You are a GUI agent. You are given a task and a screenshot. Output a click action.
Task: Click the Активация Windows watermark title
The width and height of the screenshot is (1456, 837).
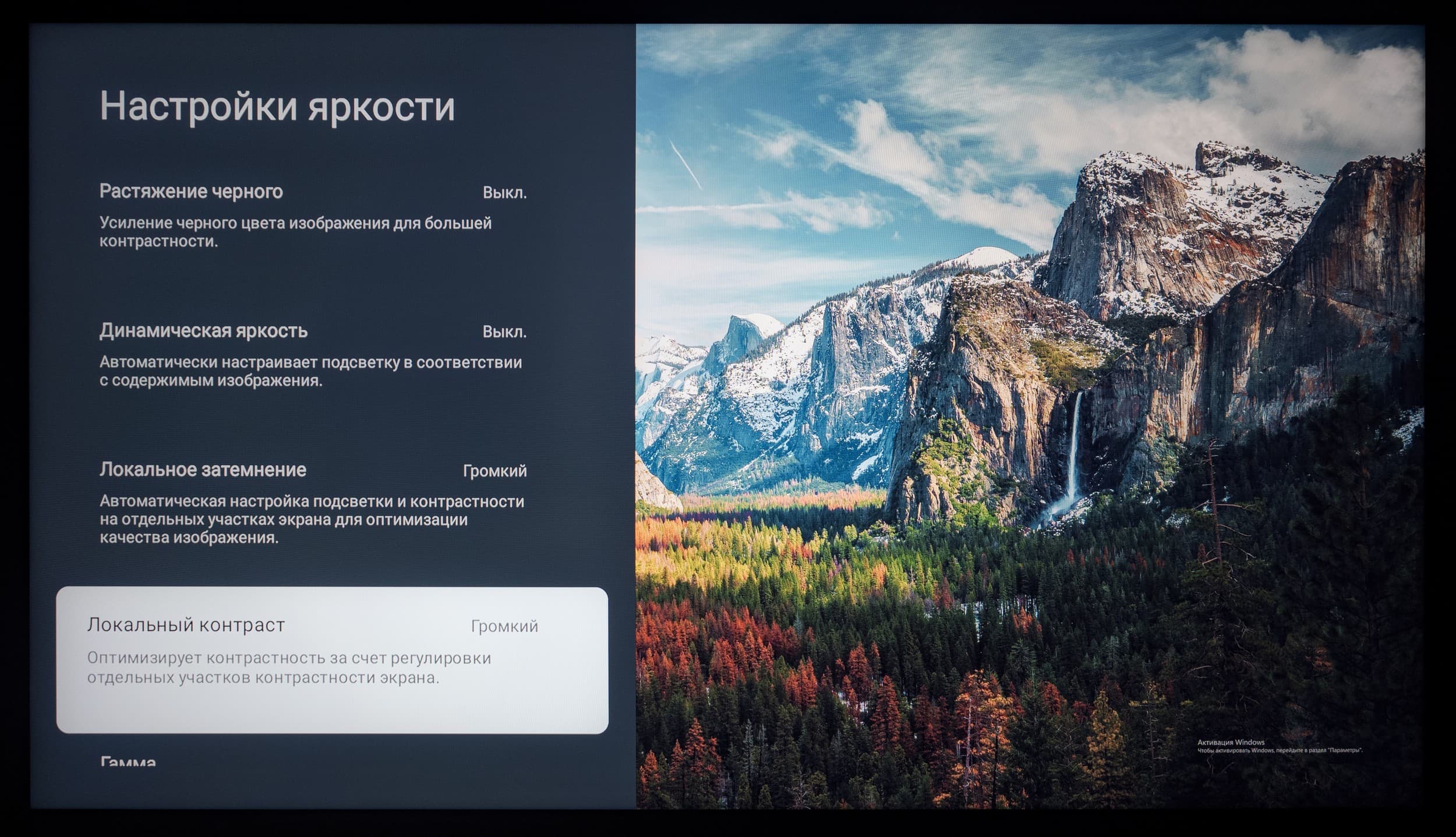[x=1231, y=742]
